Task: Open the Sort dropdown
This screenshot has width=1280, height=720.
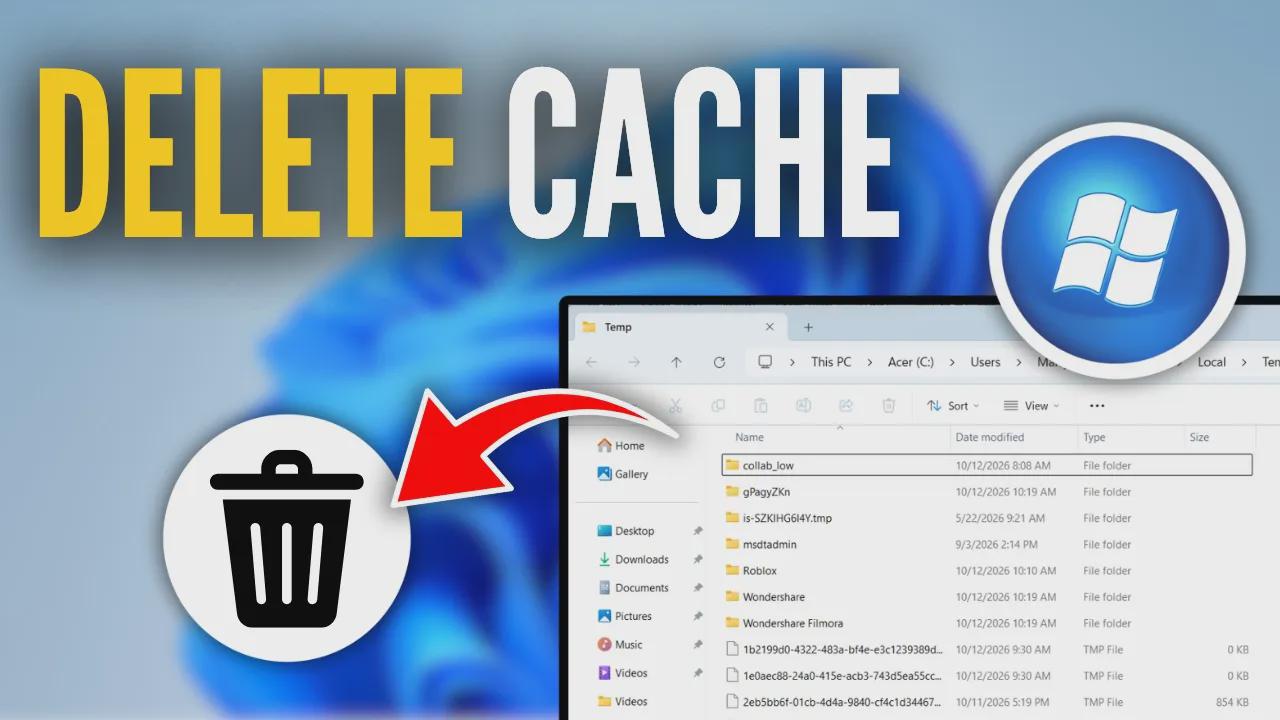Action: (x=953, y=406)
